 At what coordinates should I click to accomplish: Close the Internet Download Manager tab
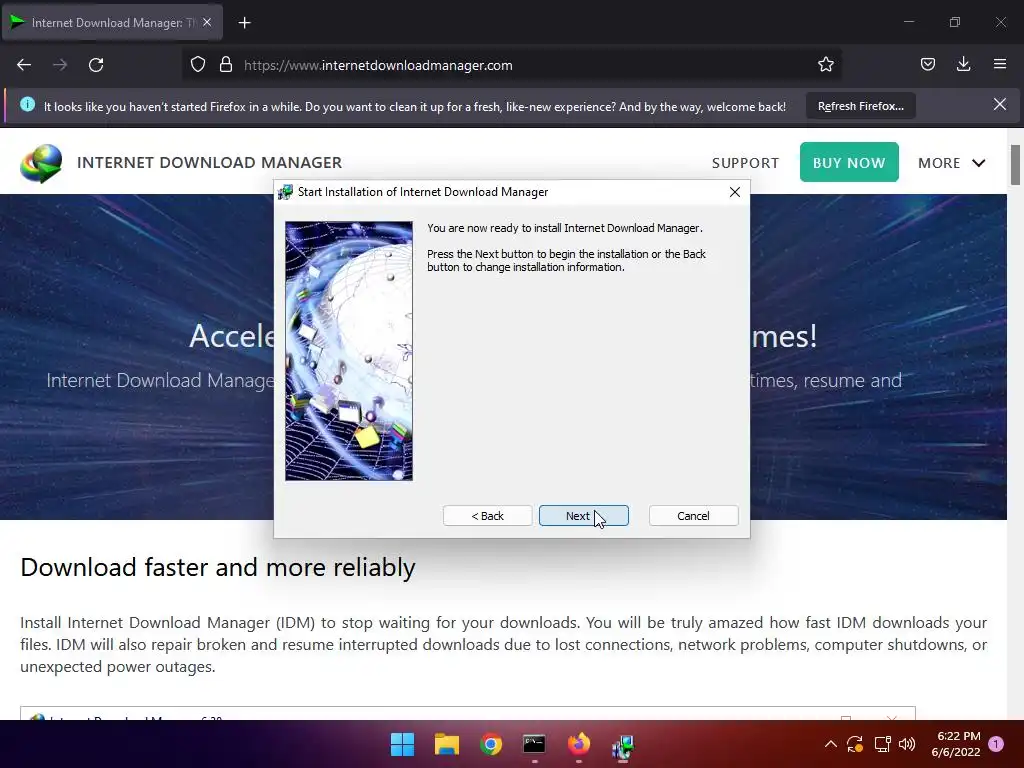click(206, 22)
